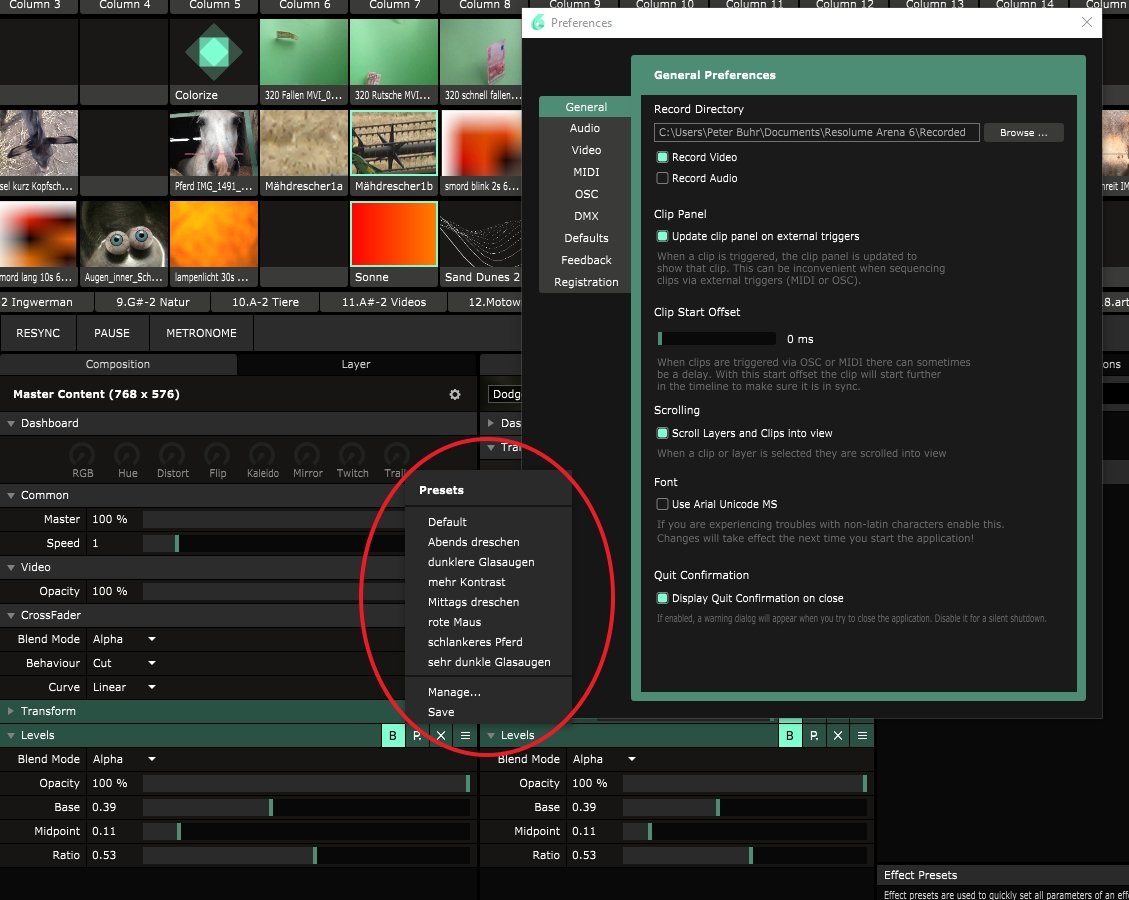Toggle bypass B on right Levels effect
This screenshot has width=1129, height=900.
coord(790,736)
